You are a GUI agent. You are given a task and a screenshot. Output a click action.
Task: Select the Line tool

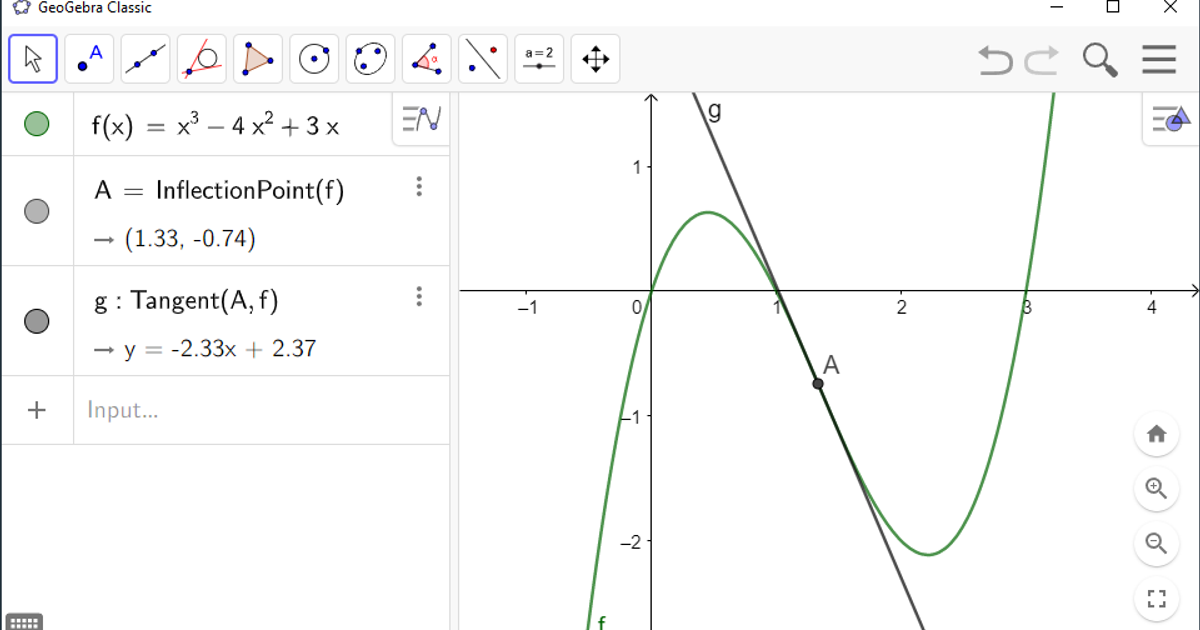coord(144,58)
